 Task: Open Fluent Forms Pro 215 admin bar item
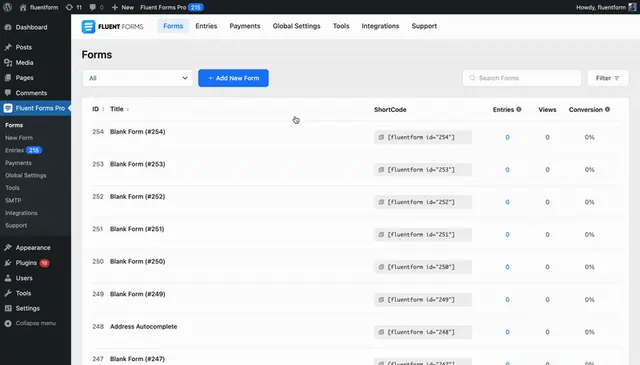point(171,7)
